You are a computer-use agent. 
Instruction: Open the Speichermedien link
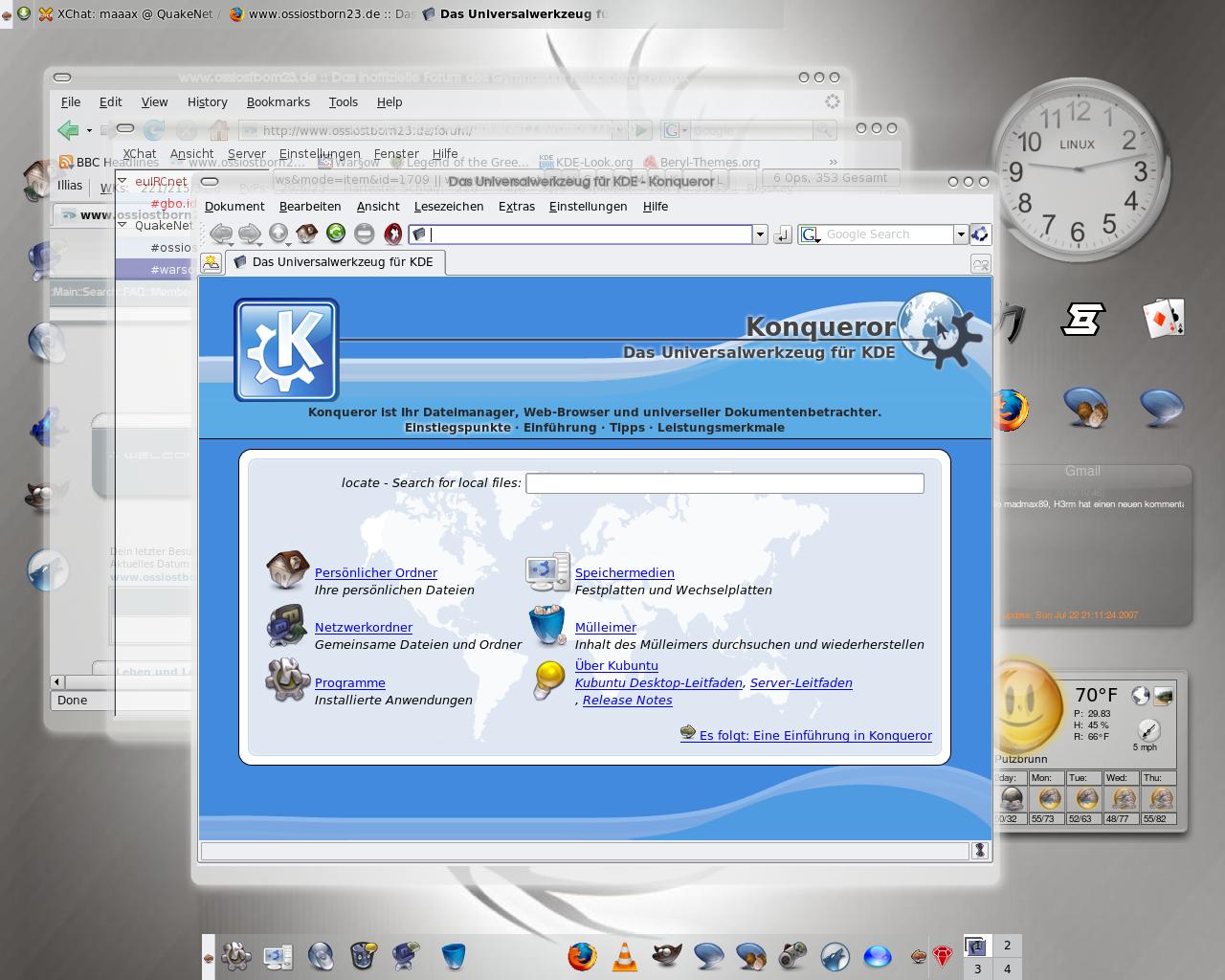(x=625, y=572)
